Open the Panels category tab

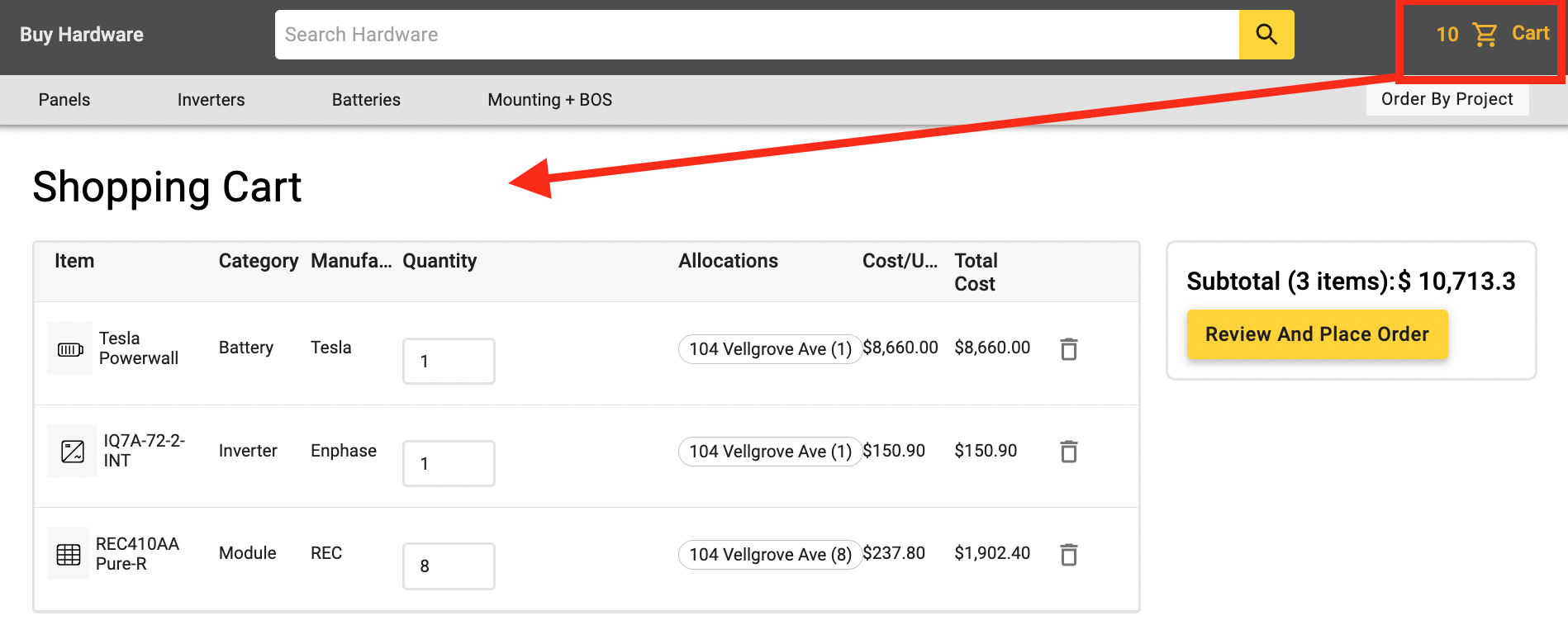pos(64,100)
